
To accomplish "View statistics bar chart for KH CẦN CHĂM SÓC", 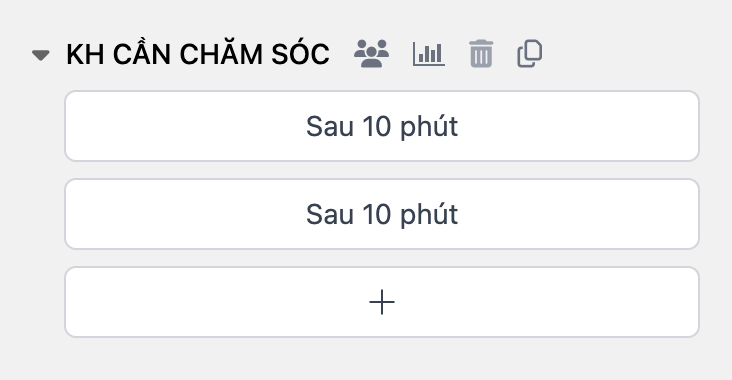I will 429,54.
